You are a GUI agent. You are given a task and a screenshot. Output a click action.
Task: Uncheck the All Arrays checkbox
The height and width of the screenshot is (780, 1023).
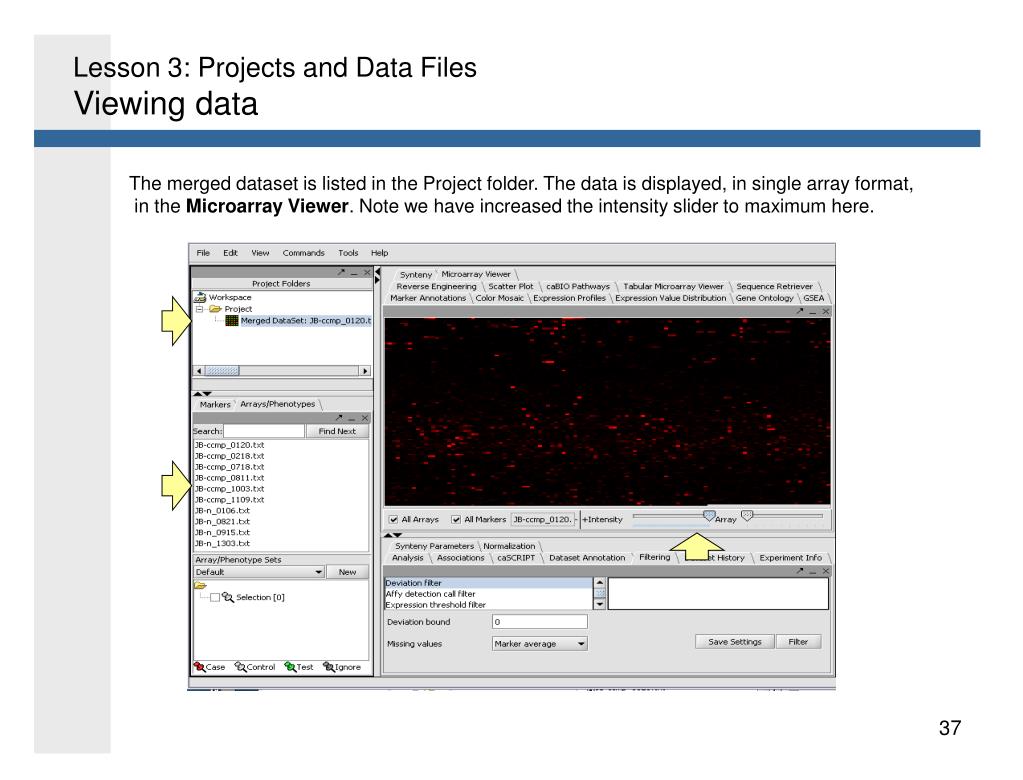393,519
